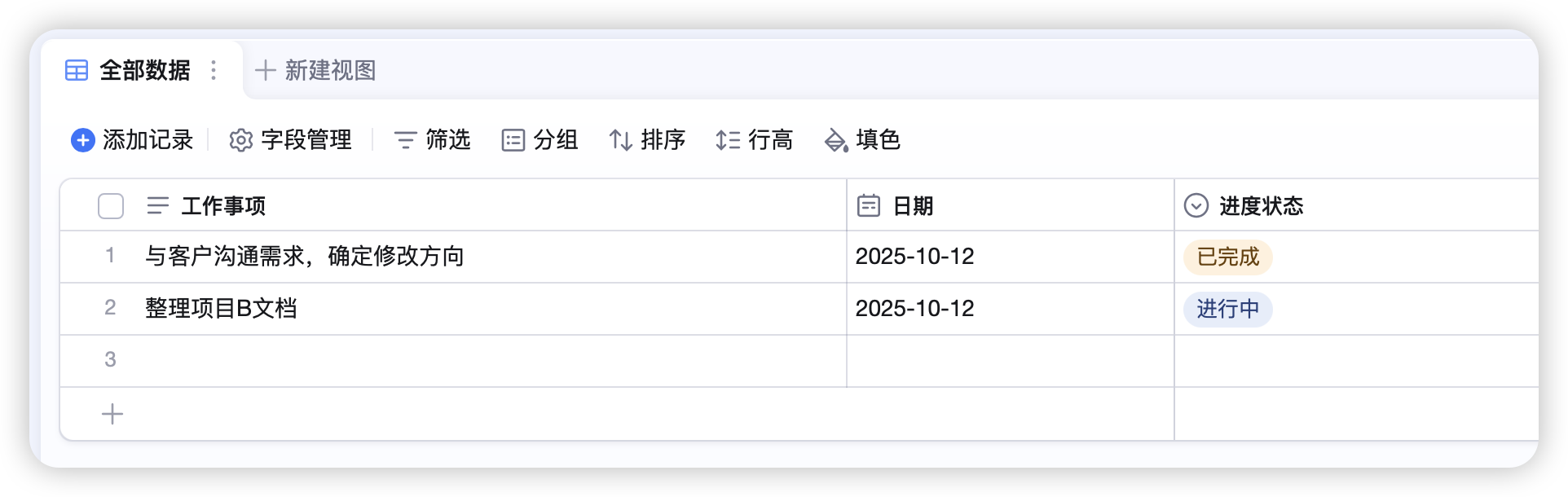Click the plus button to add new row
1568x497 pixels.
(x=112, y=414)
